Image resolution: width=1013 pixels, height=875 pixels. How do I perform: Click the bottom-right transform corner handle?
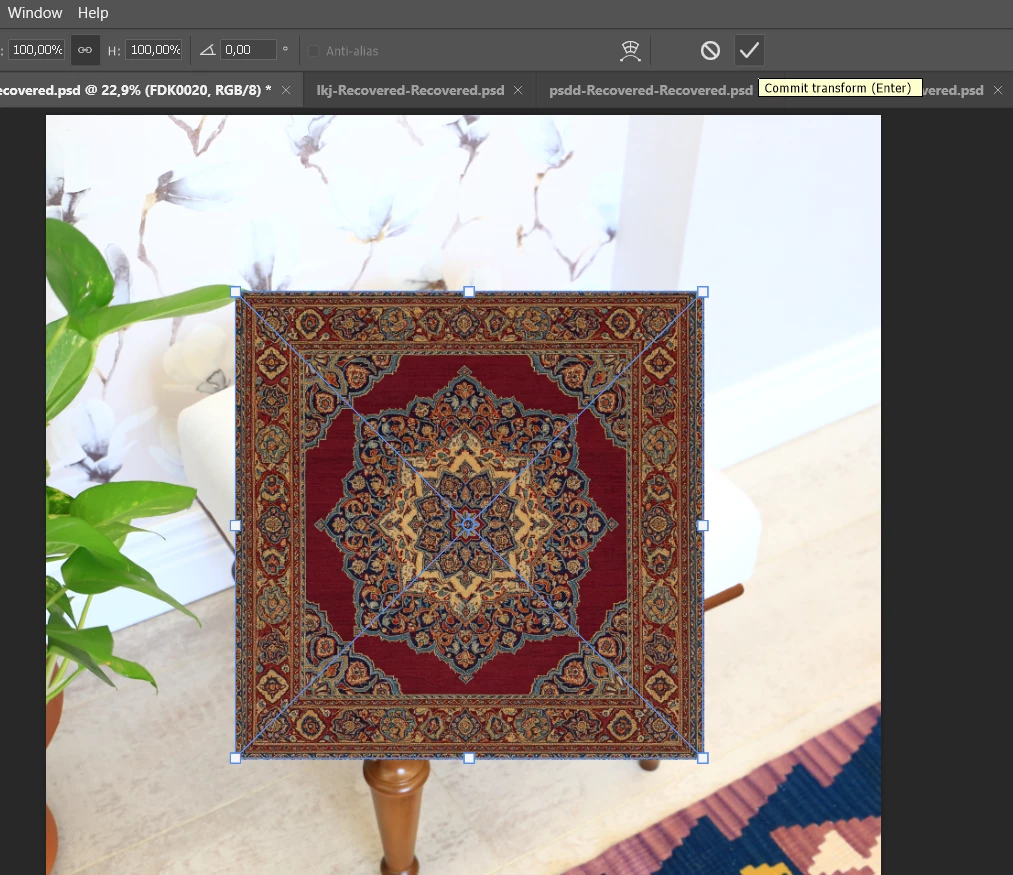click(703, 758)
